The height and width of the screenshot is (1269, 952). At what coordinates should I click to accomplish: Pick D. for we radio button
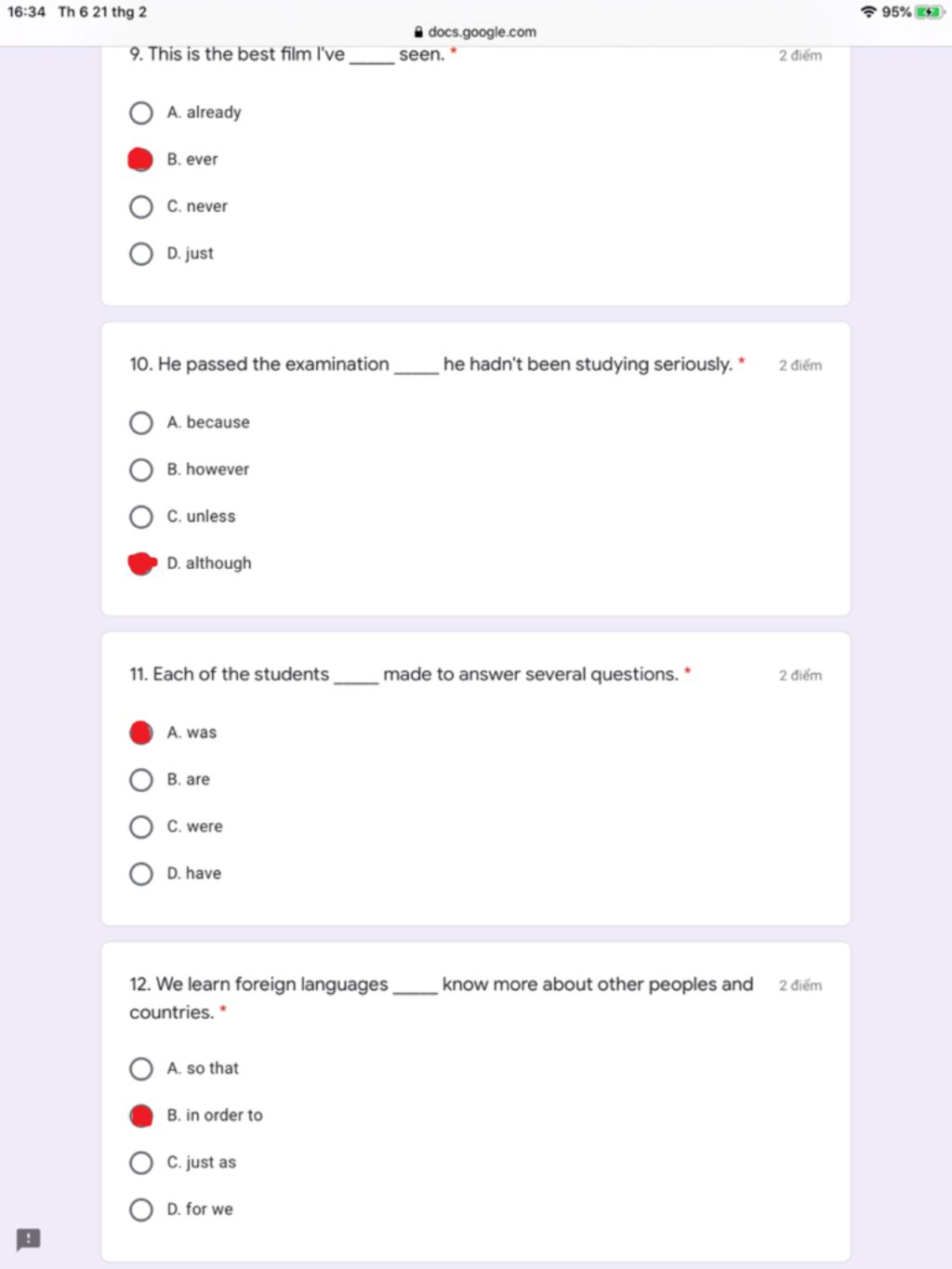point(141,1210)
